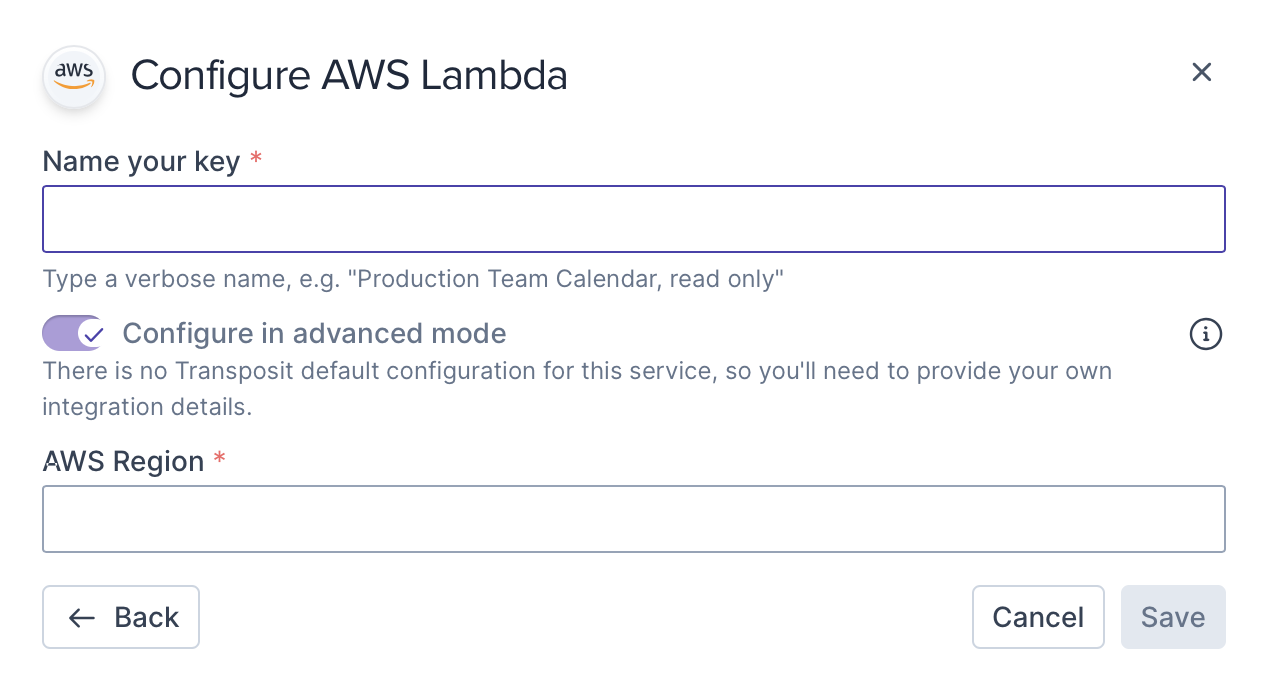Image resolution: width=1272 pixels, height=692 pixels.
Task: Click the Transposit default configuration description text
Action: tap(577, 371)
